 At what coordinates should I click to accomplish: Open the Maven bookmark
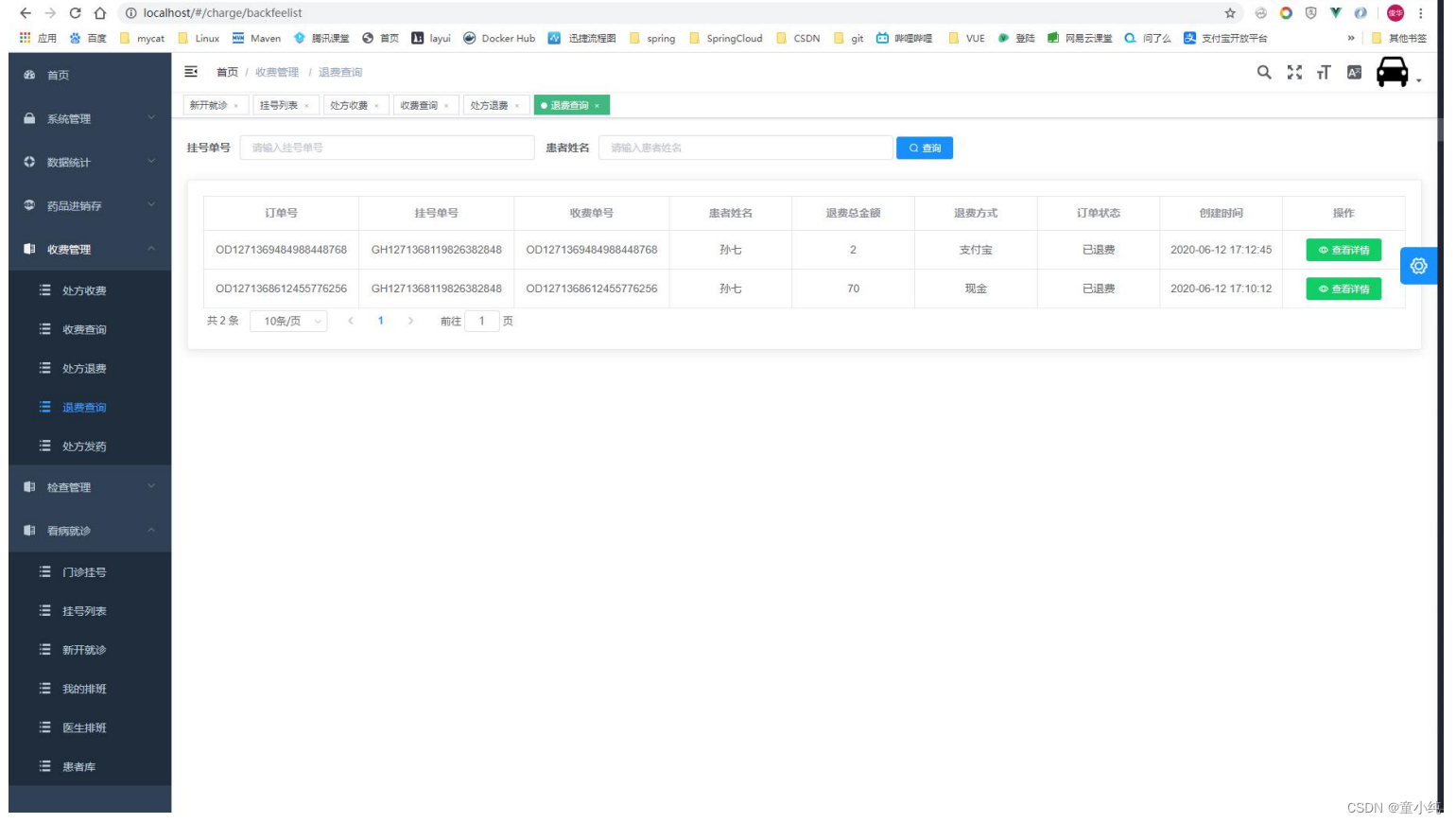256,38
